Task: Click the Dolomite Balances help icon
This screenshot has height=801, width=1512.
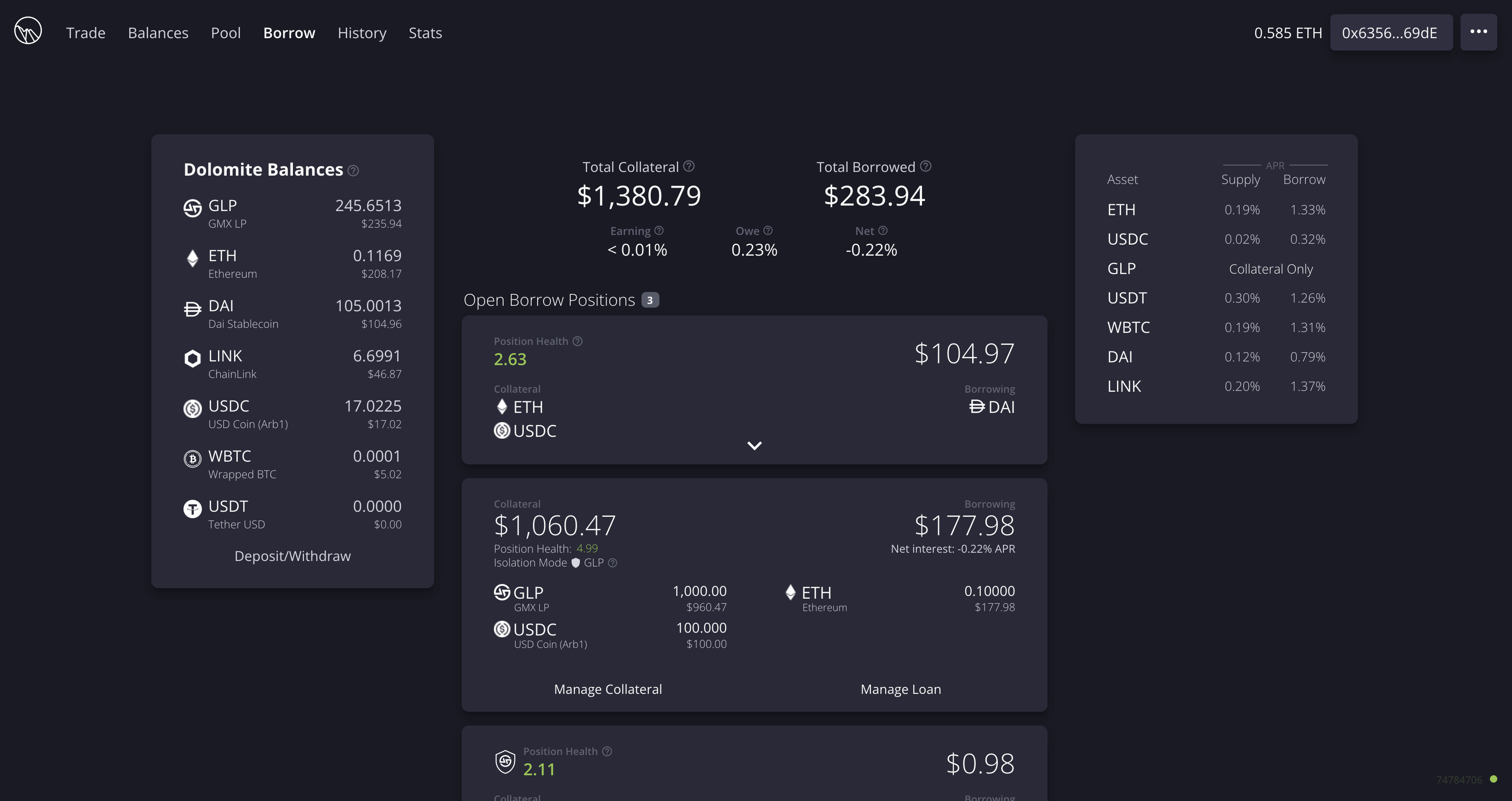Action: tap(353, 171)
